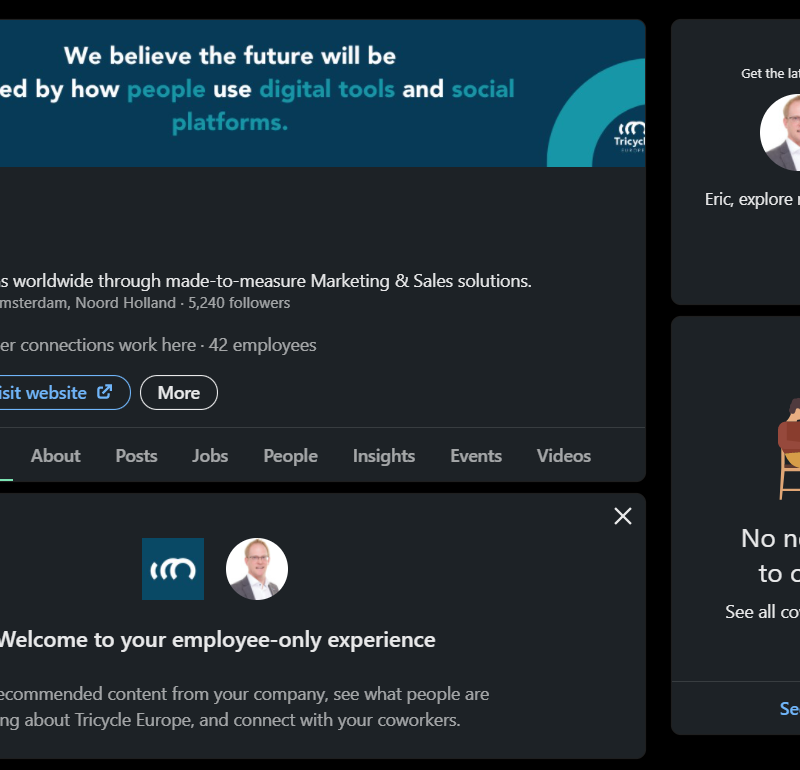View the Insights tab
This screenshot has height=770, width=800.
pyautogui.click(x=384, y=456)
